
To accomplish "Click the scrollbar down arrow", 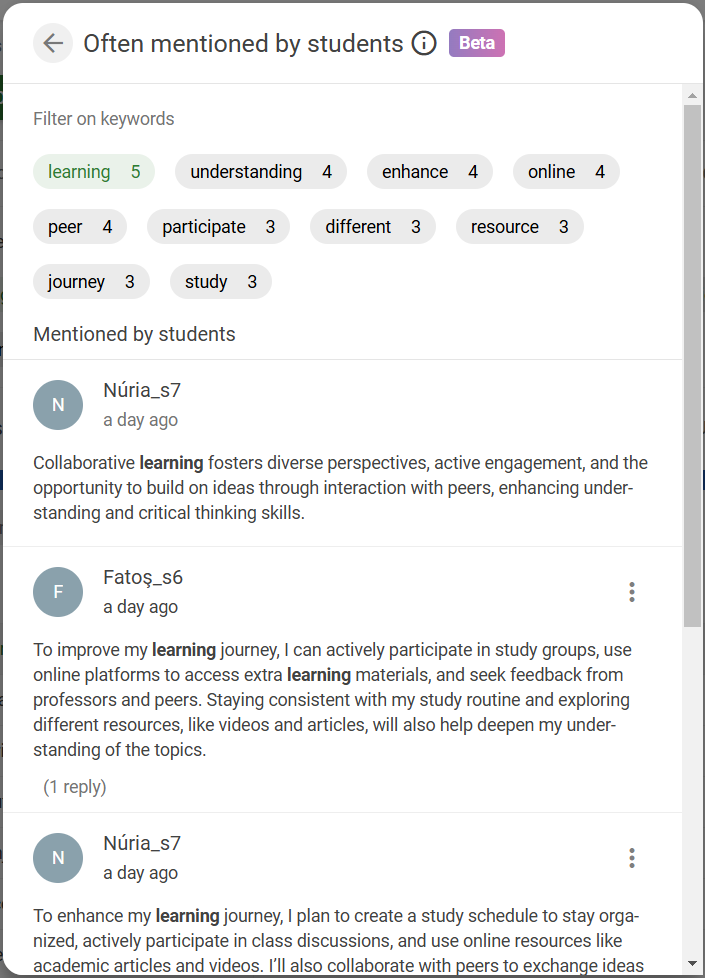I will (x=692, y=964).
